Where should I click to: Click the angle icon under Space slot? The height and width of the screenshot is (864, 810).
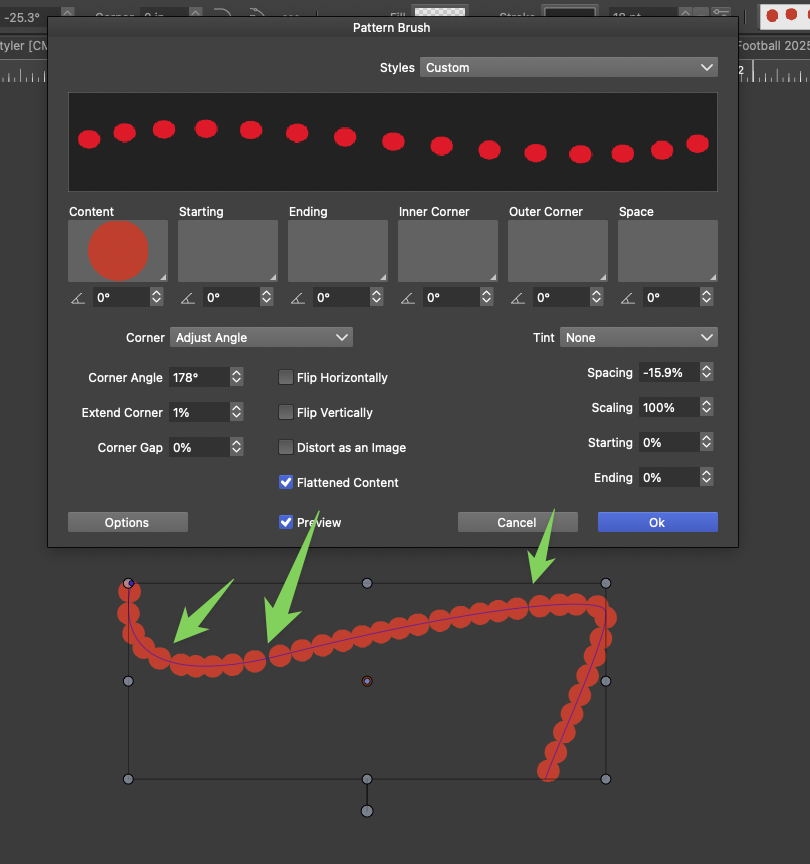point(628,298)
